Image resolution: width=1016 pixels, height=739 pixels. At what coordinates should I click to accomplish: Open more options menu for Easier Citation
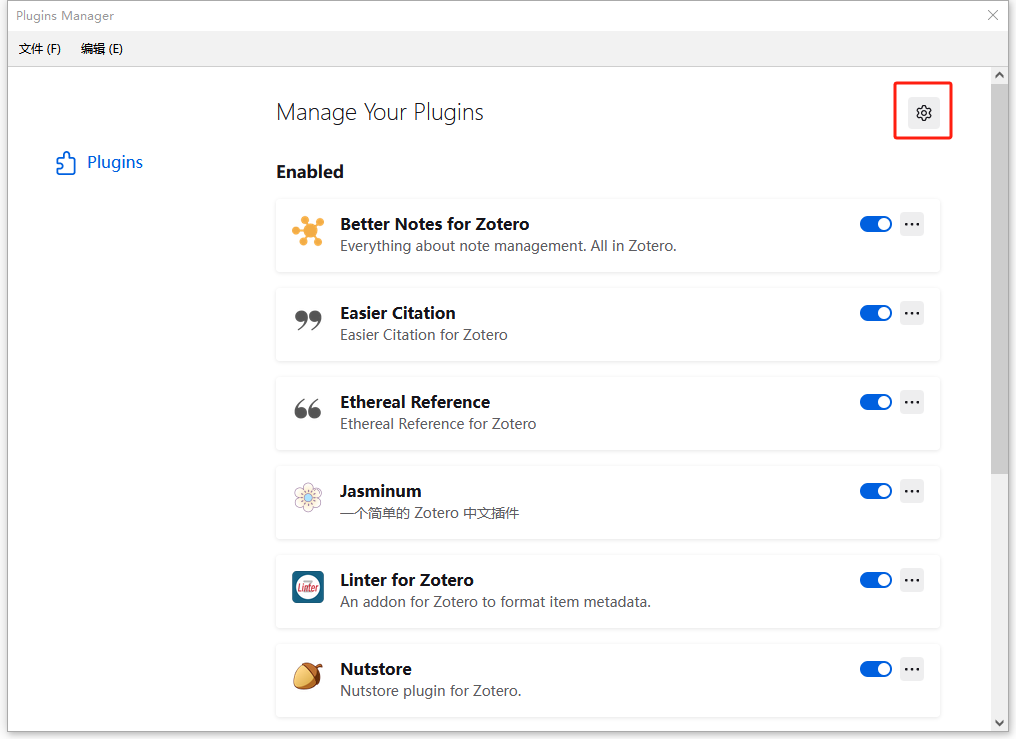(x=912, y=313)
